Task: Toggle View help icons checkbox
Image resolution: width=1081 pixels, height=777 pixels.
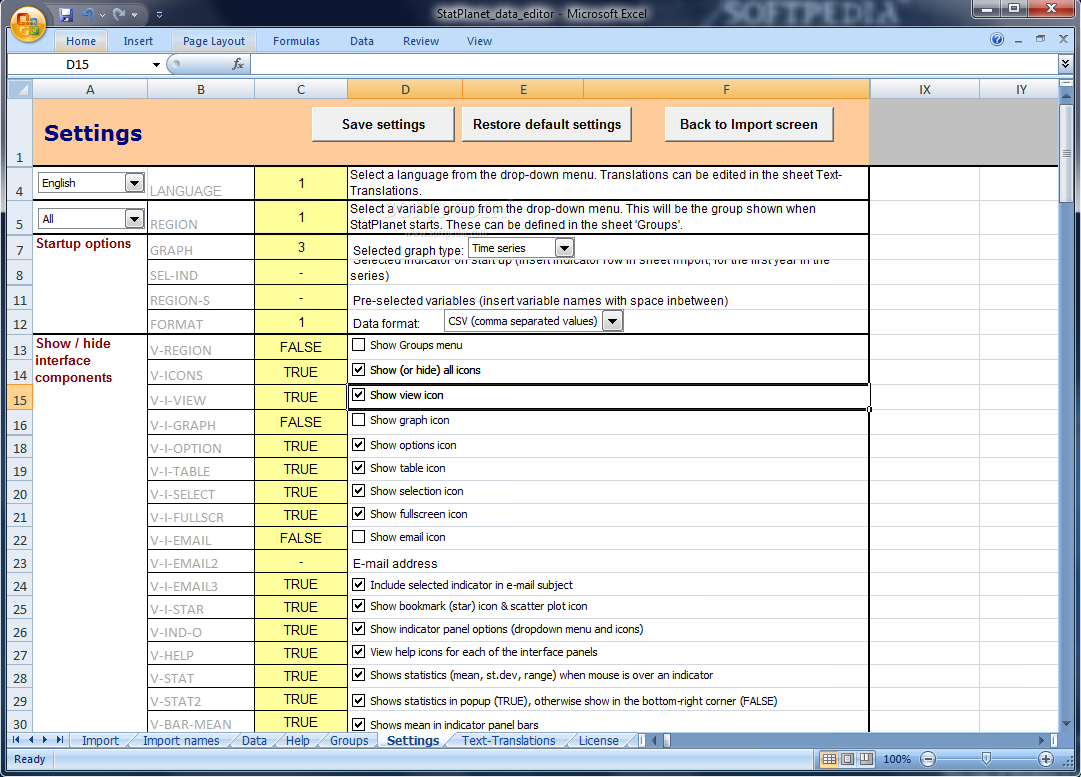Action: [x=358, y=652]
